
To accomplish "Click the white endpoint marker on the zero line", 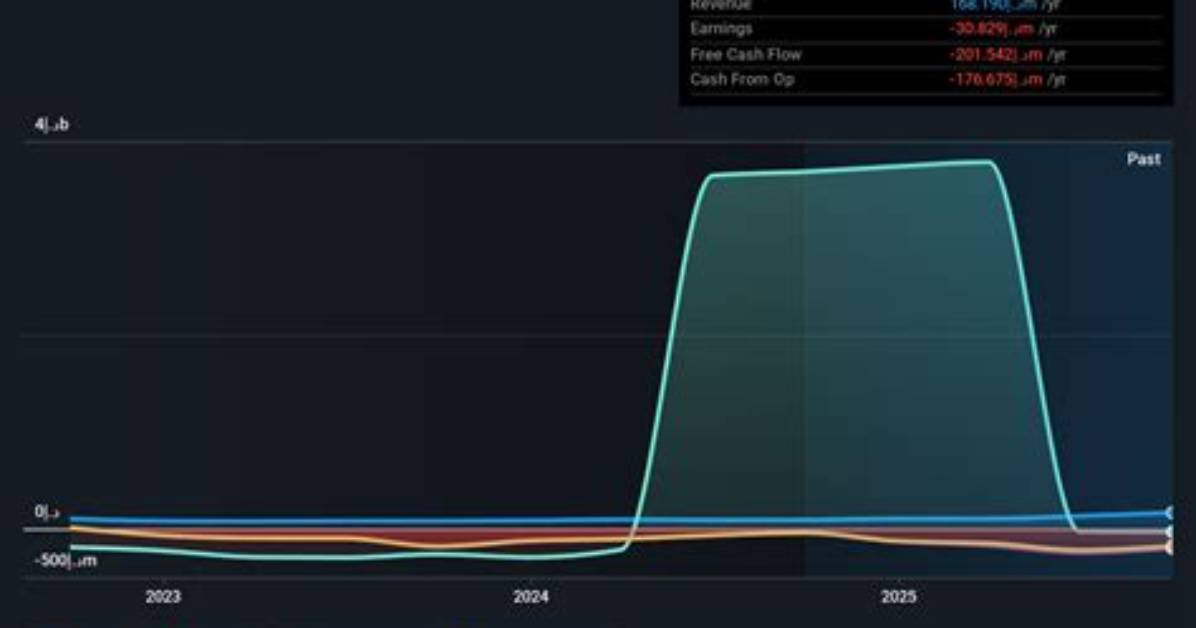I will point(1169,532).
